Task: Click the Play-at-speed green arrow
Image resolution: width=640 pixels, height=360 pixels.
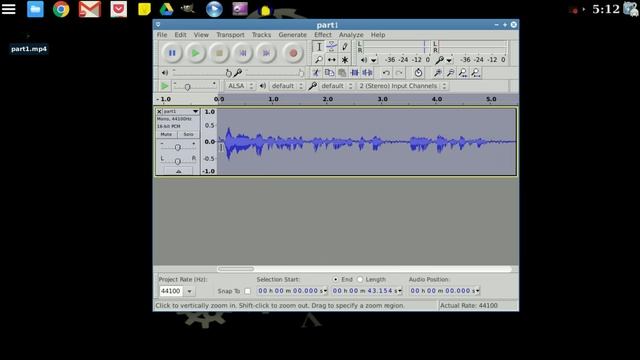Action: [x=164, y=86]
